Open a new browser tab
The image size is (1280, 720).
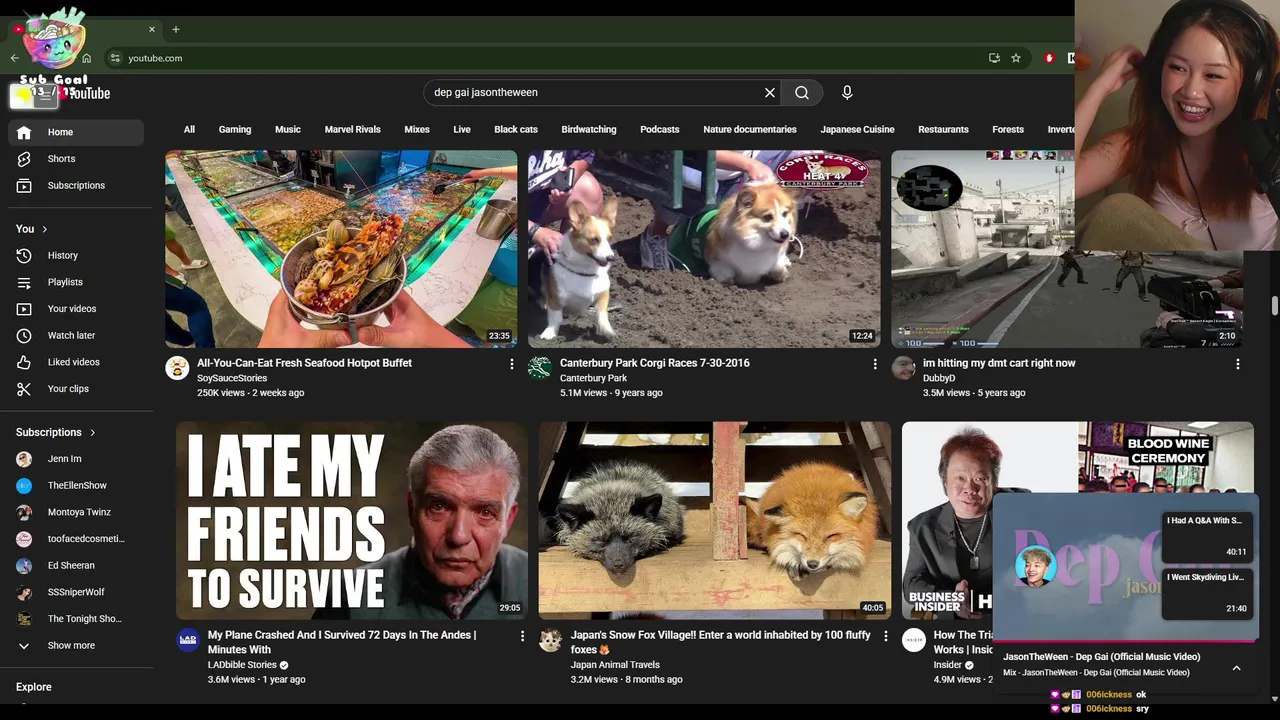pyautogui.click(x=175, y=29)
